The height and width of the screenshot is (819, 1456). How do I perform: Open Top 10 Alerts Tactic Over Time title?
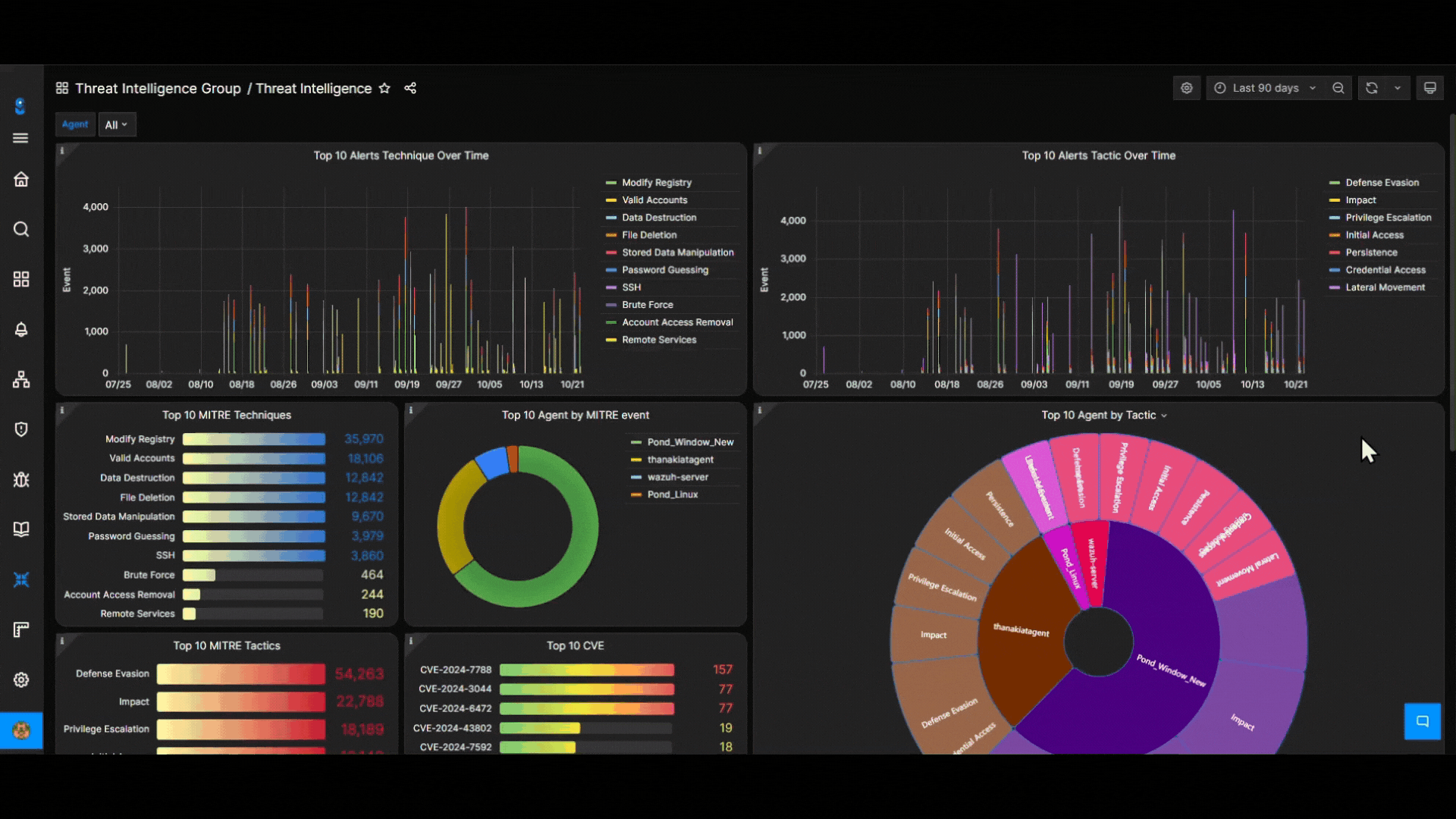(x=1099, y=155)
